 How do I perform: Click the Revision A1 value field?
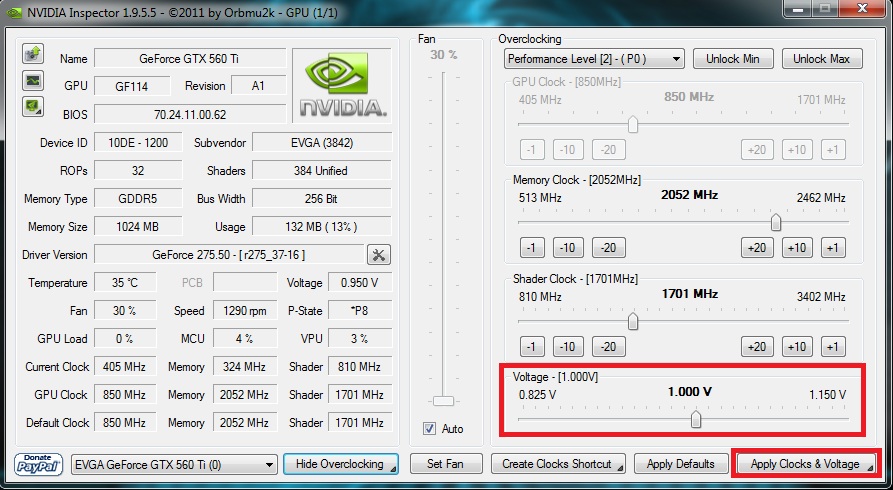[259, 86]
